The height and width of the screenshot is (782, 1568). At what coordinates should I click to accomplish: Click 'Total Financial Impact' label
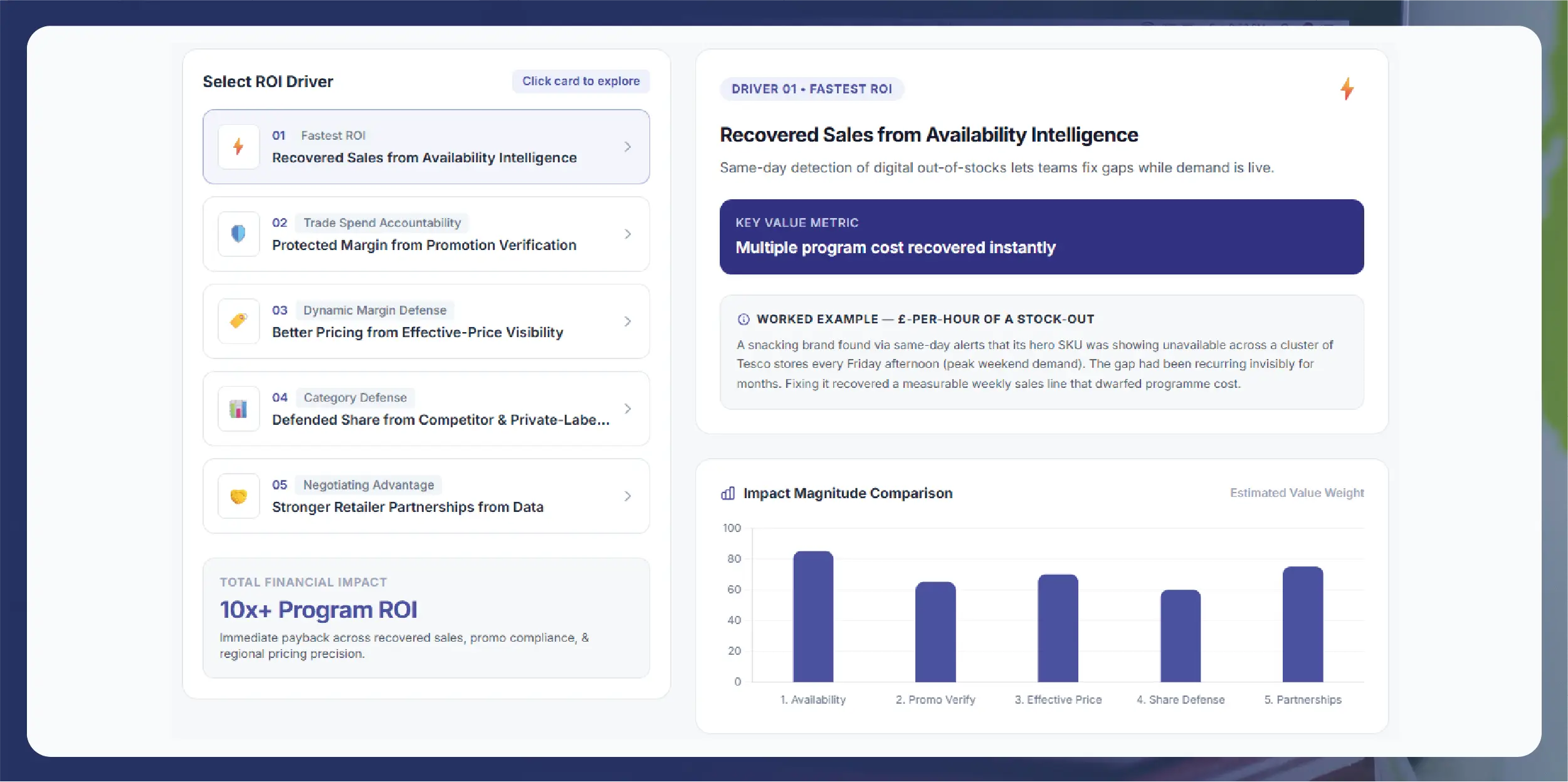(303, 582)
